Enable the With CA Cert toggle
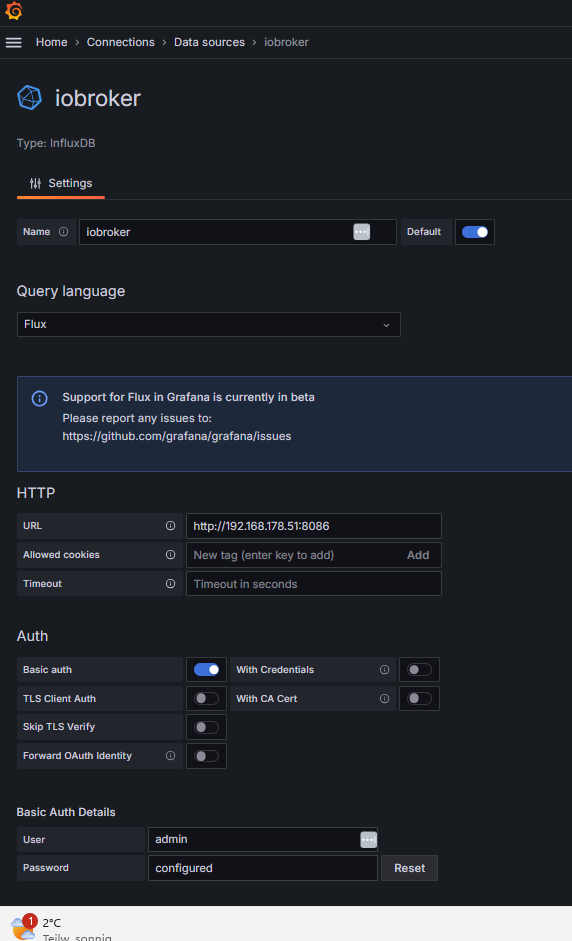 [x=419, y=699]
